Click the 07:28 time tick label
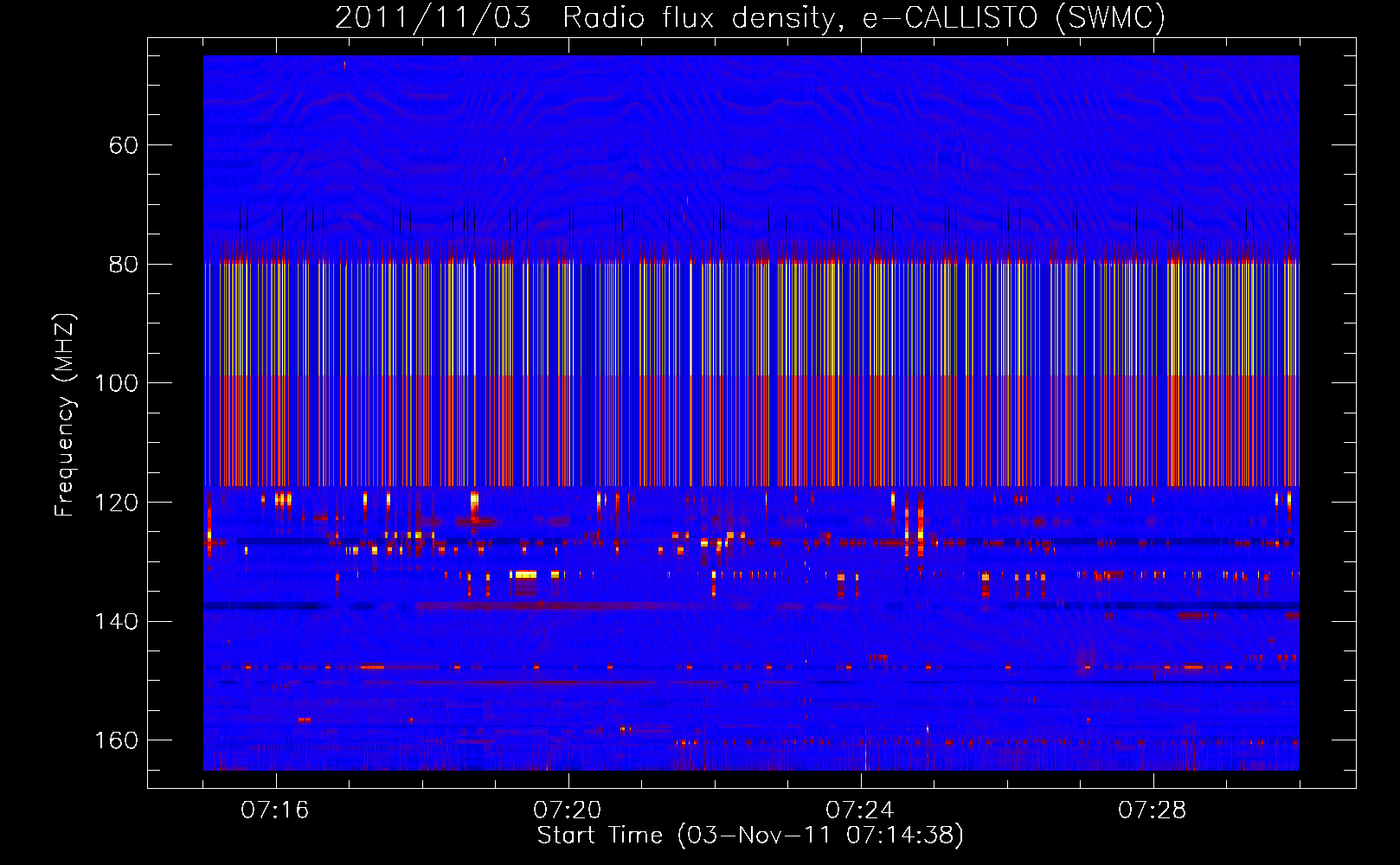1400x865 pixels. [x=1153, y=811]
